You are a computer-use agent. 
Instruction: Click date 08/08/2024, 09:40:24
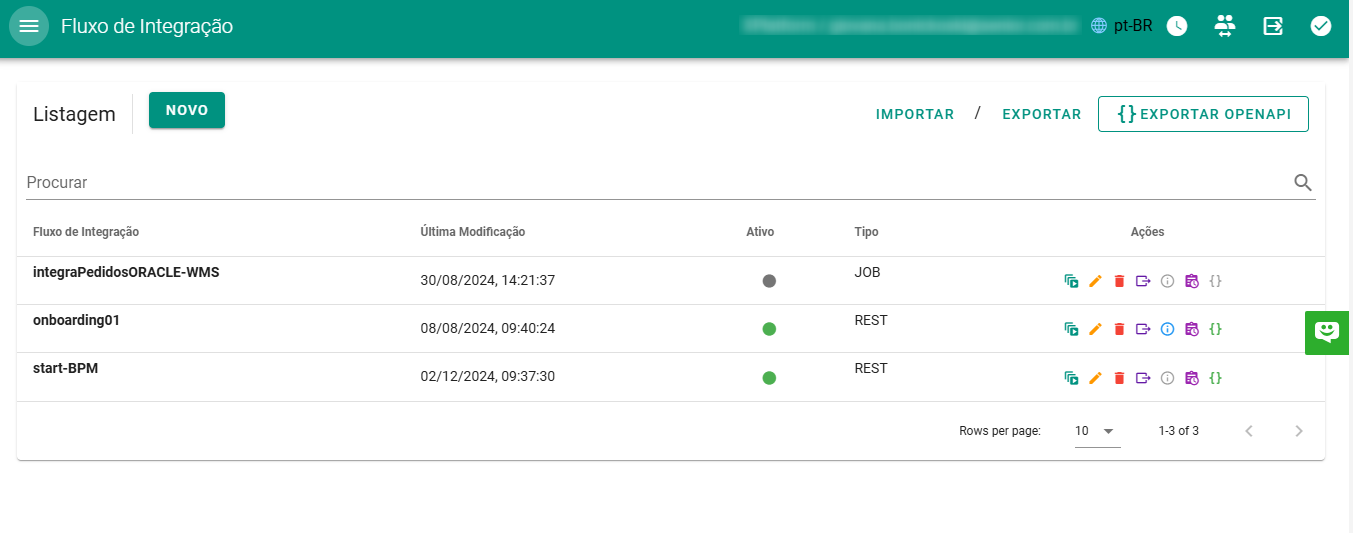pos(488,329)
